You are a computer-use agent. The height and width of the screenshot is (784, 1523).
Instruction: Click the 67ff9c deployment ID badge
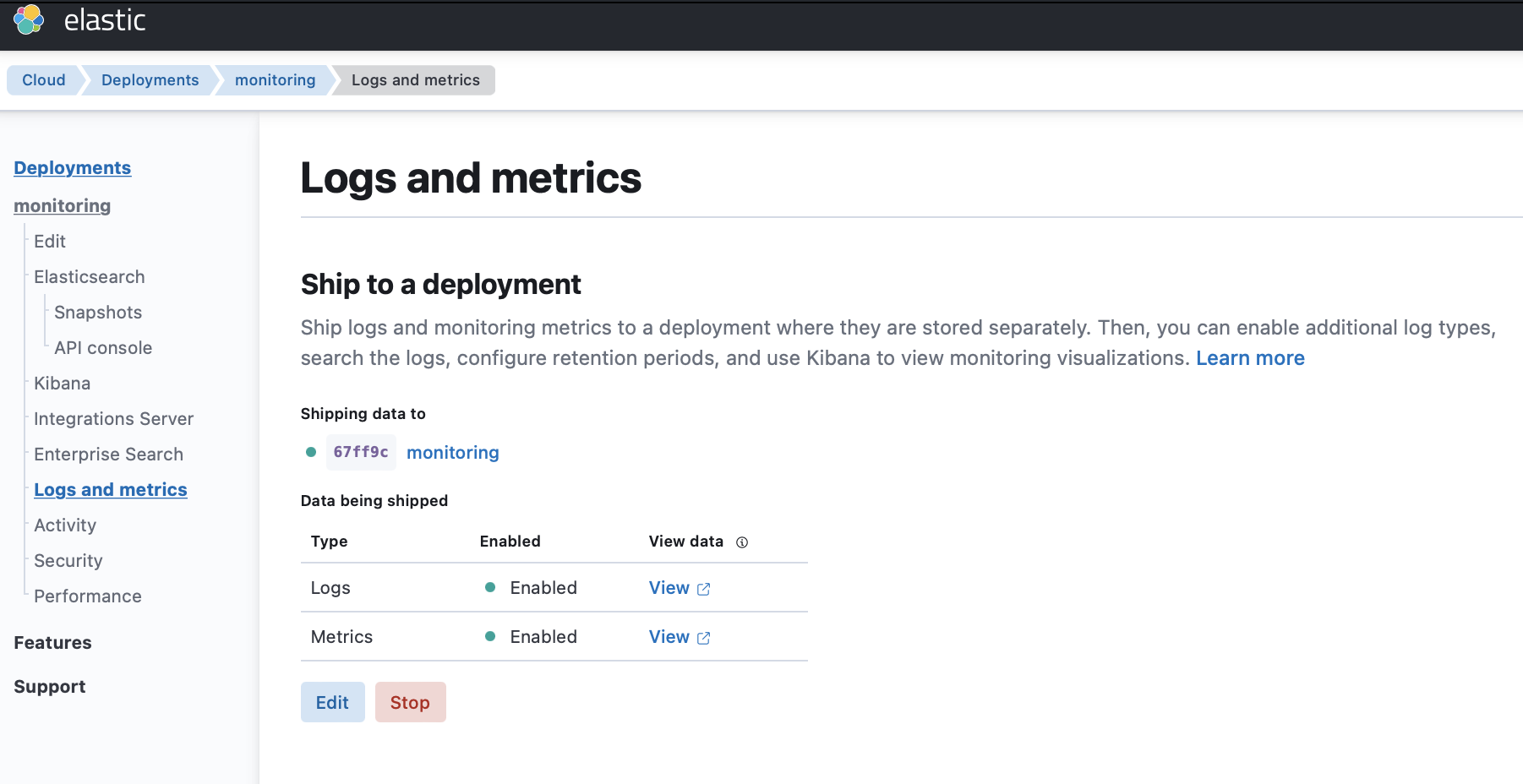pos(360,452)
